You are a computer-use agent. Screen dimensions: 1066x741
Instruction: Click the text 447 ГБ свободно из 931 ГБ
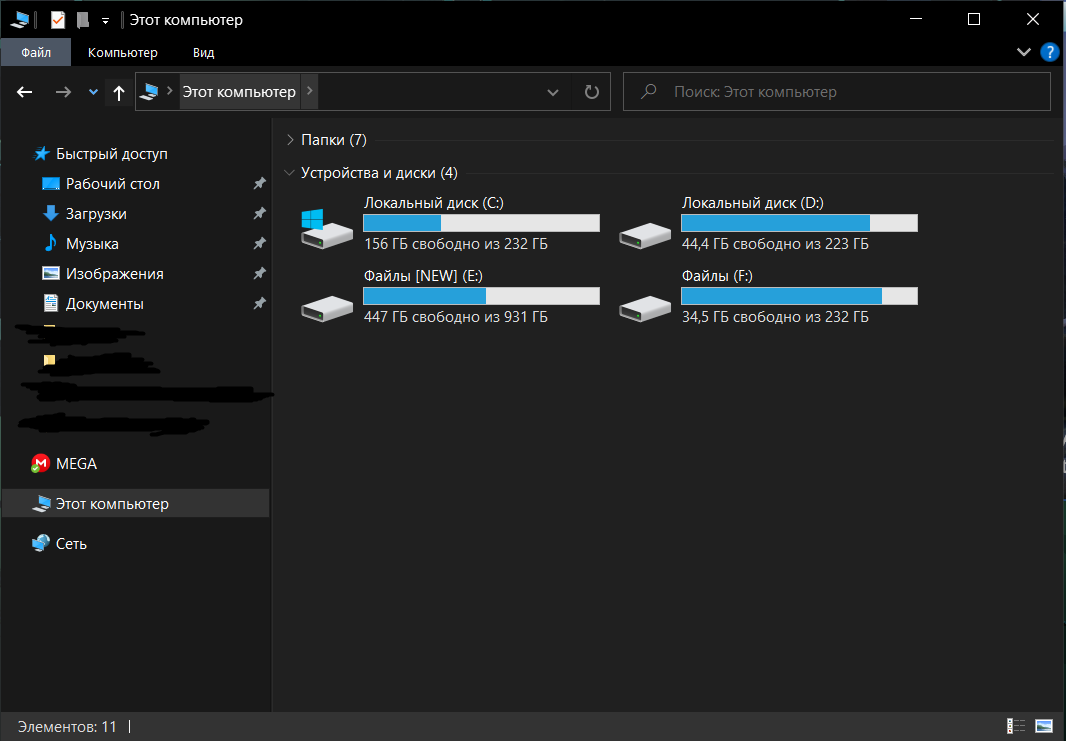point(455,317)
